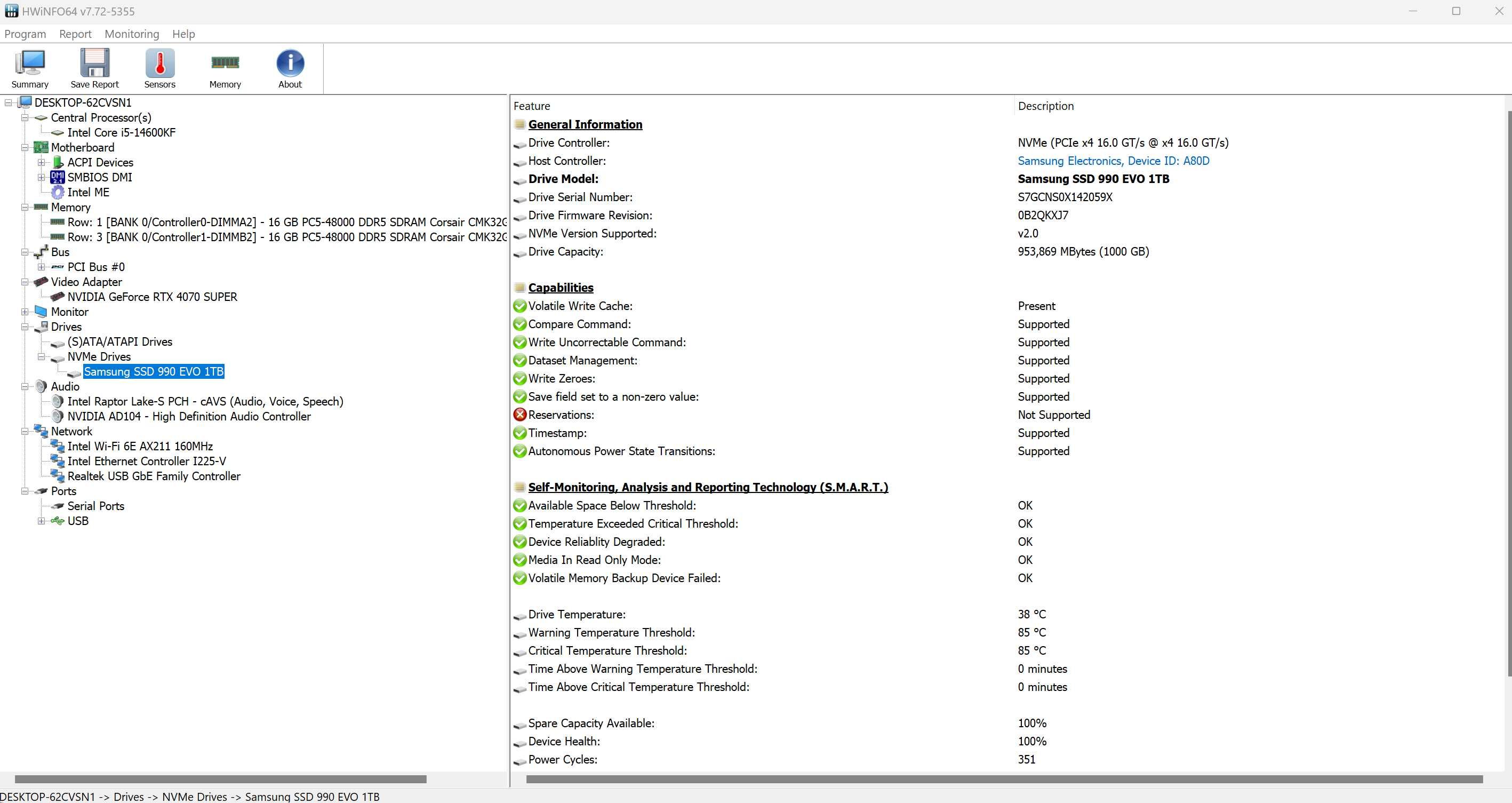The image size is (1512, 803).
Task: Click the left tree horizontal scrollbar
Action: [x=220, y=779]
